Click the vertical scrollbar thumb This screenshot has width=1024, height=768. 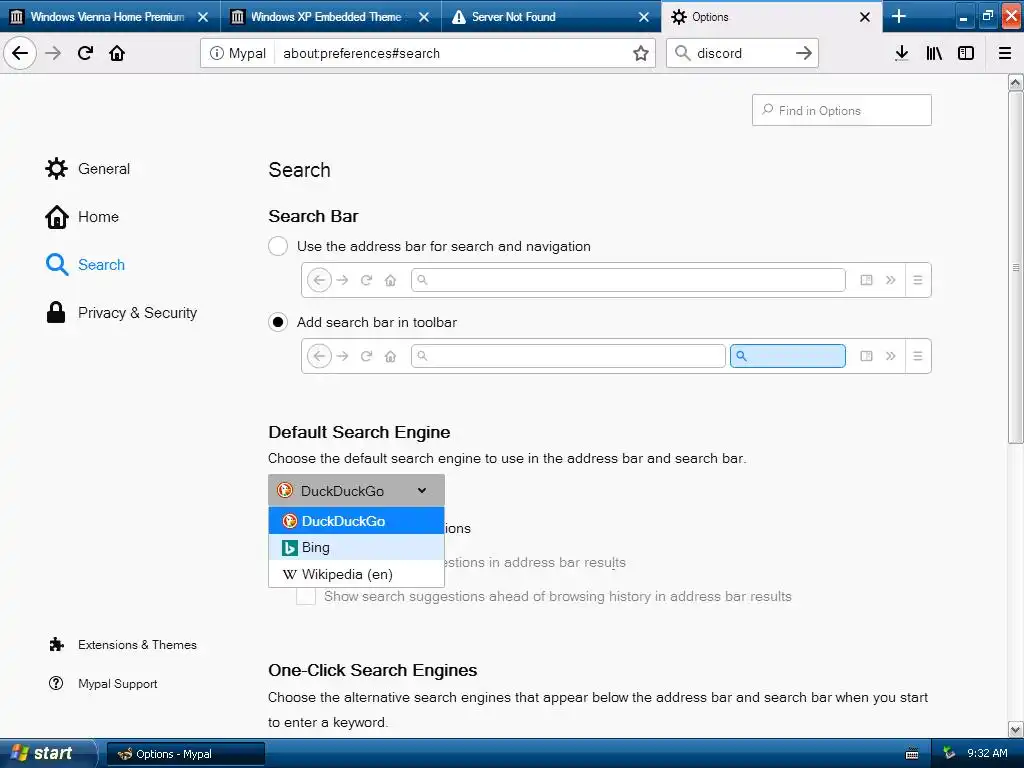1015,267
